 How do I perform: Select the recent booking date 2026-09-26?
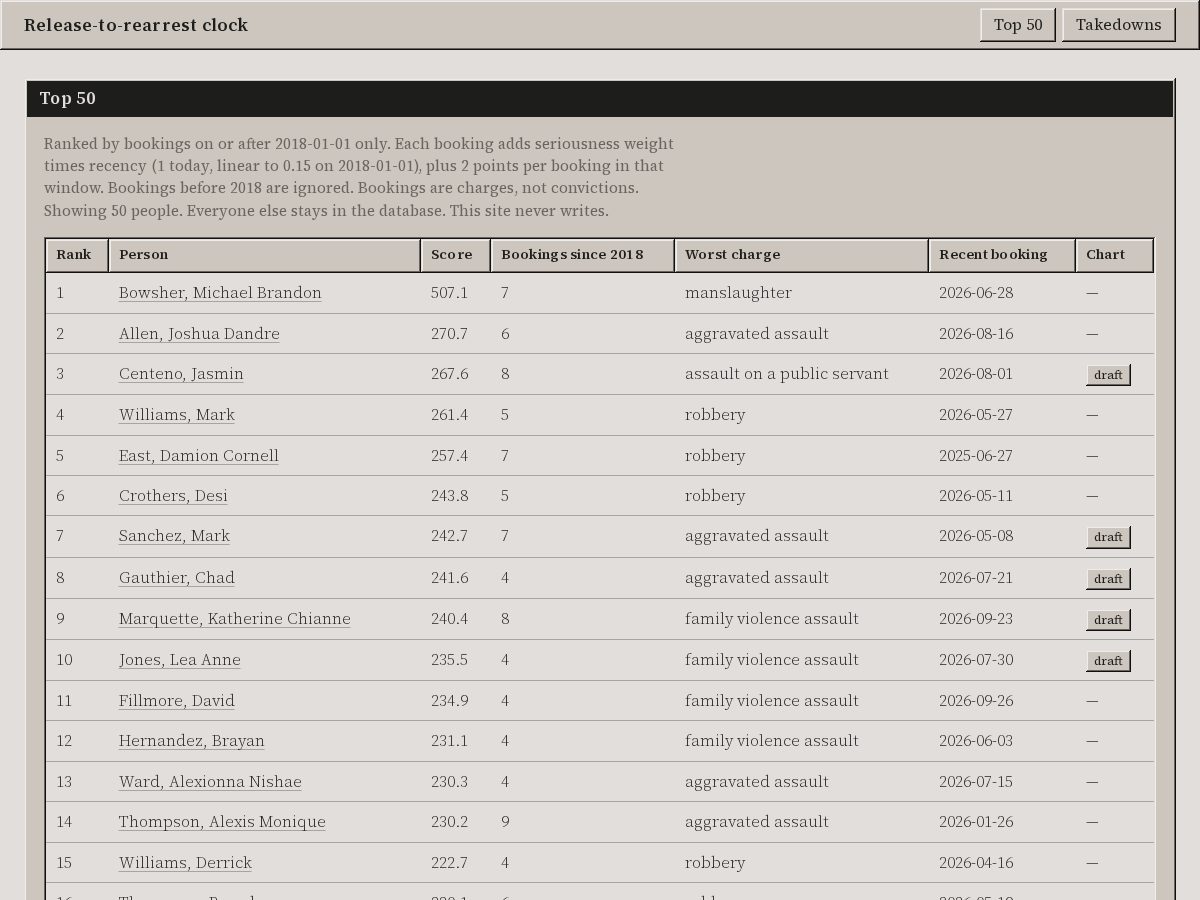[976, 701]
